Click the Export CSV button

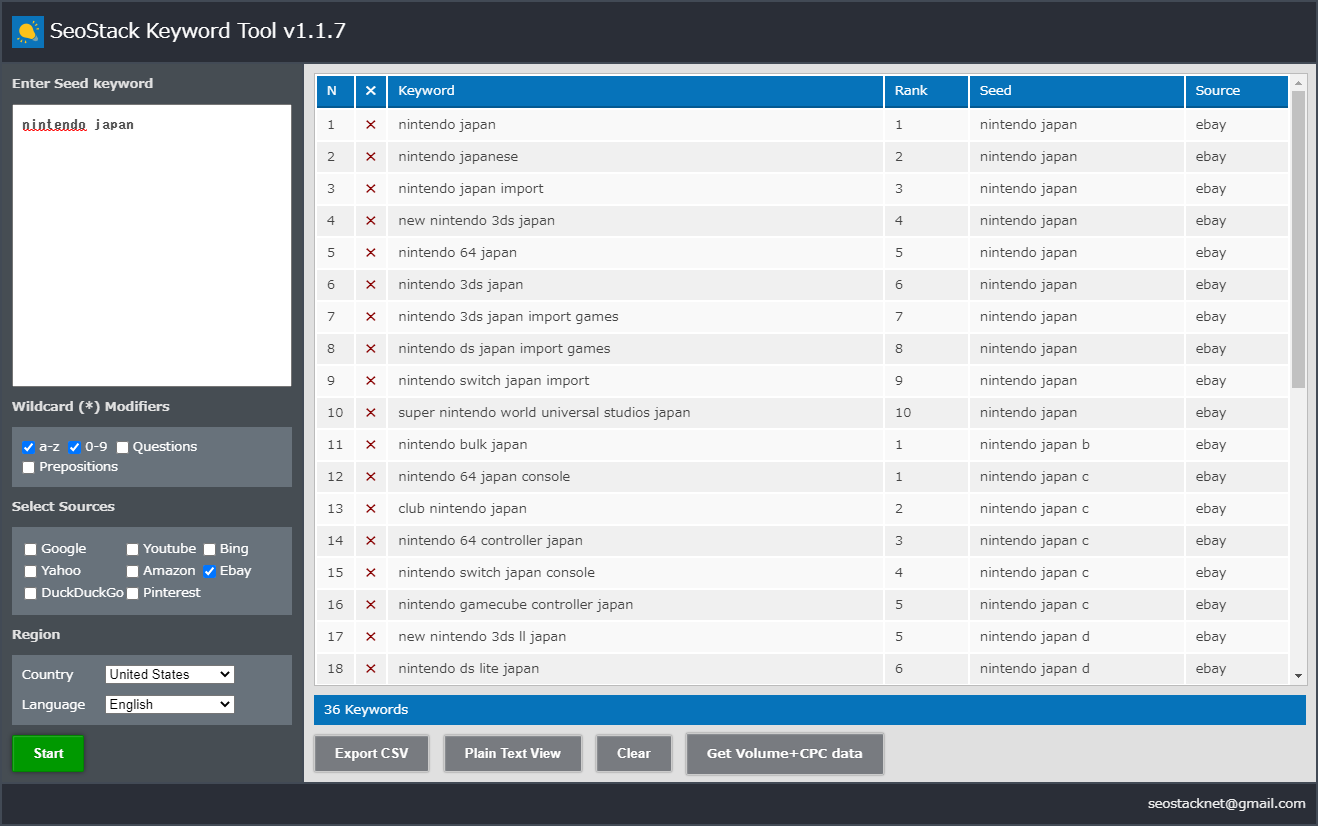tap(371, 754)
